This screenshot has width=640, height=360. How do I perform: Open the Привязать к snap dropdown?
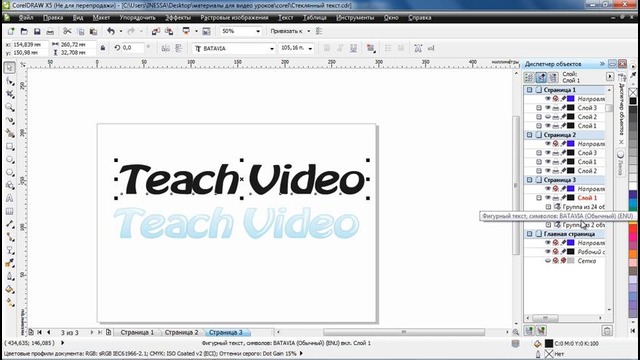pos(309,31)
